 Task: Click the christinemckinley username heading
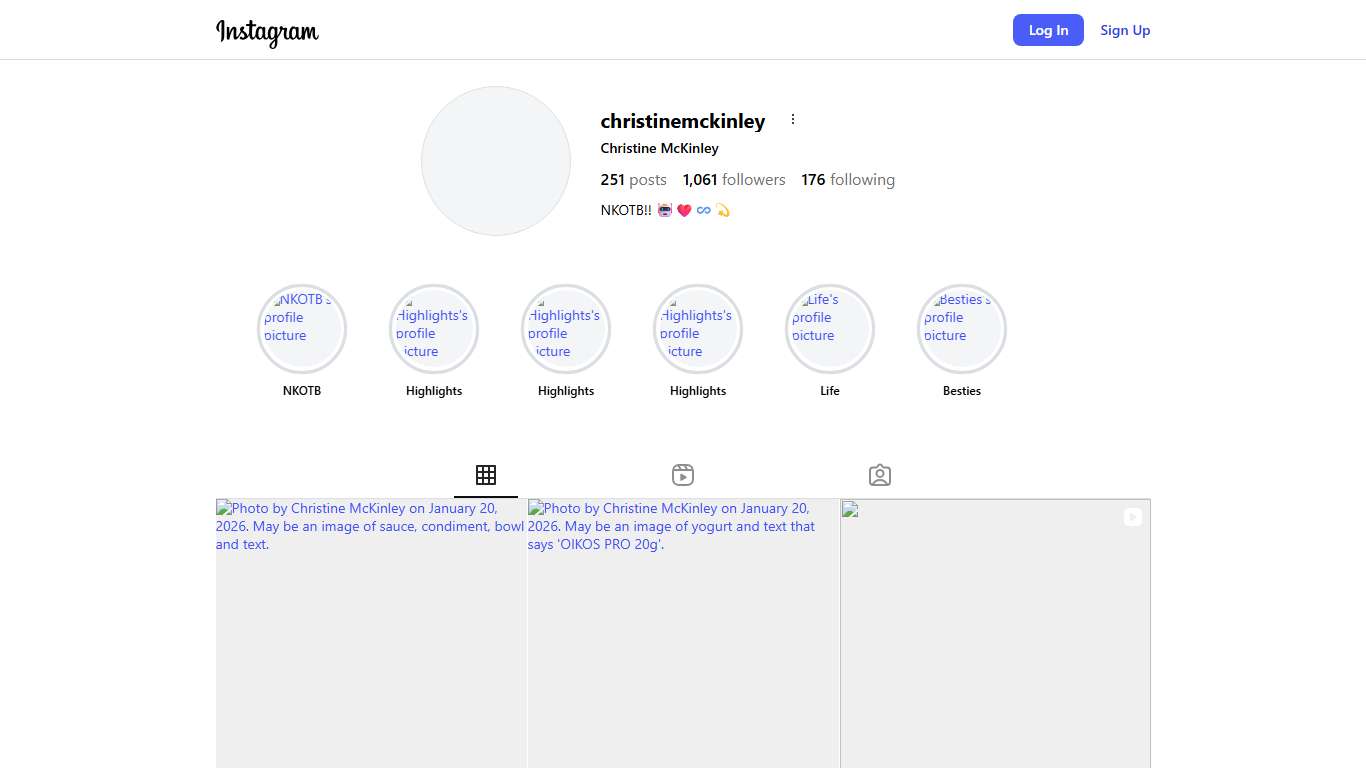pos(683,121)
